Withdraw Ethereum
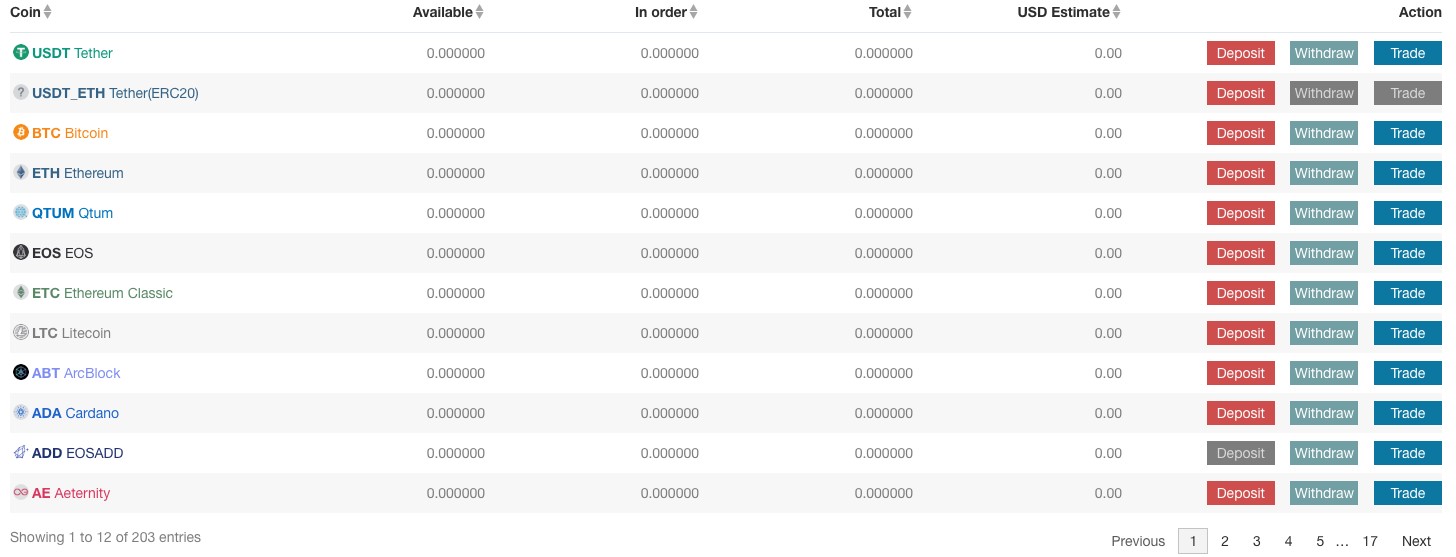Image resolution: width=1456 pixels, height=557 pixels. point(1324,173)
